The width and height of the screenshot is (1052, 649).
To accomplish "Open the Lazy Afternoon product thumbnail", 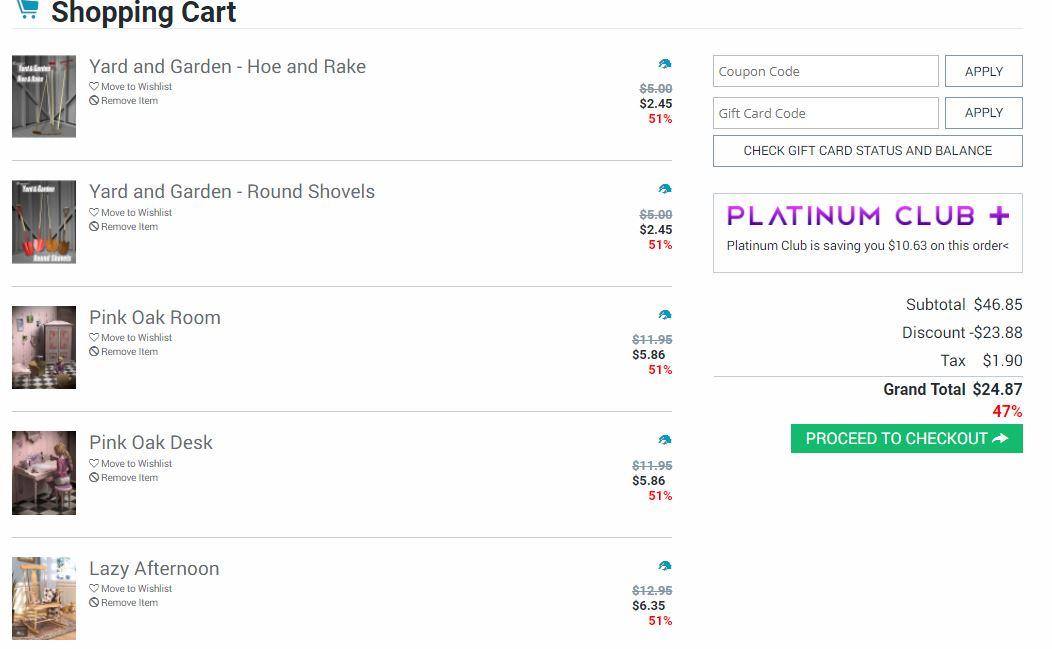I will [x=44, y=598].
